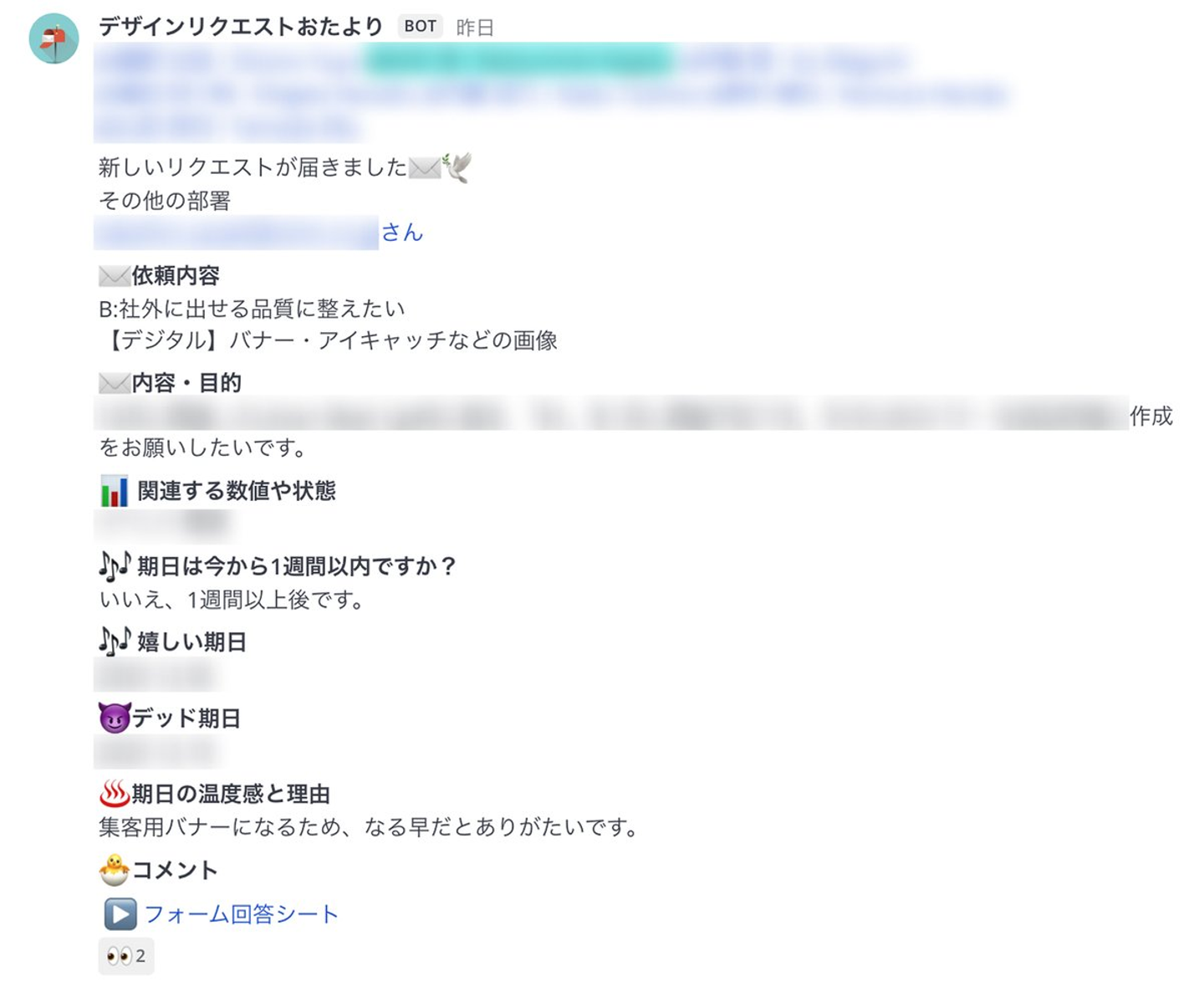Click the music notes emoji beside 期日は今から1週間以内ですか

pos(115,566)
